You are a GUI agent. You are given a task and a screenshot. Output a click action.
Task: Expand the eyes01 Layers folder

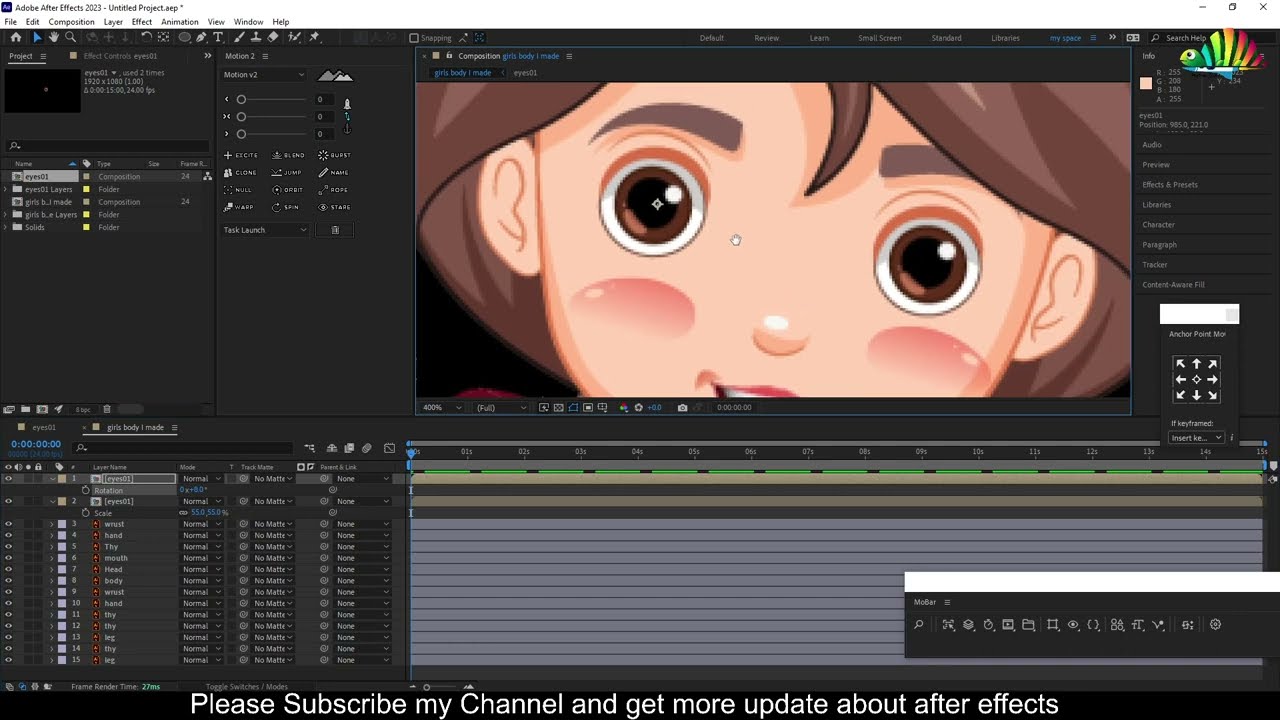click(x=6, y=189)
